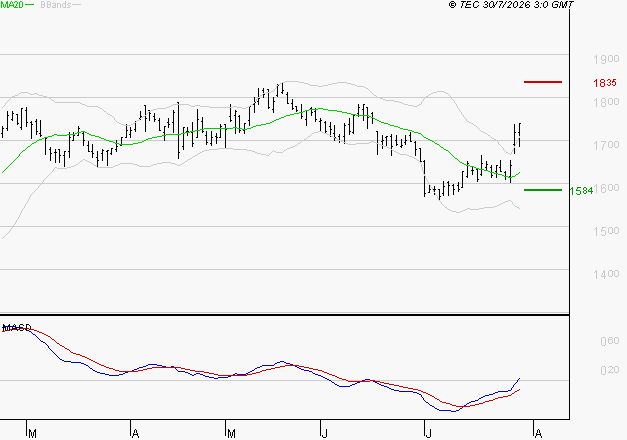Click the green 1584 support label

click(581, 191)
